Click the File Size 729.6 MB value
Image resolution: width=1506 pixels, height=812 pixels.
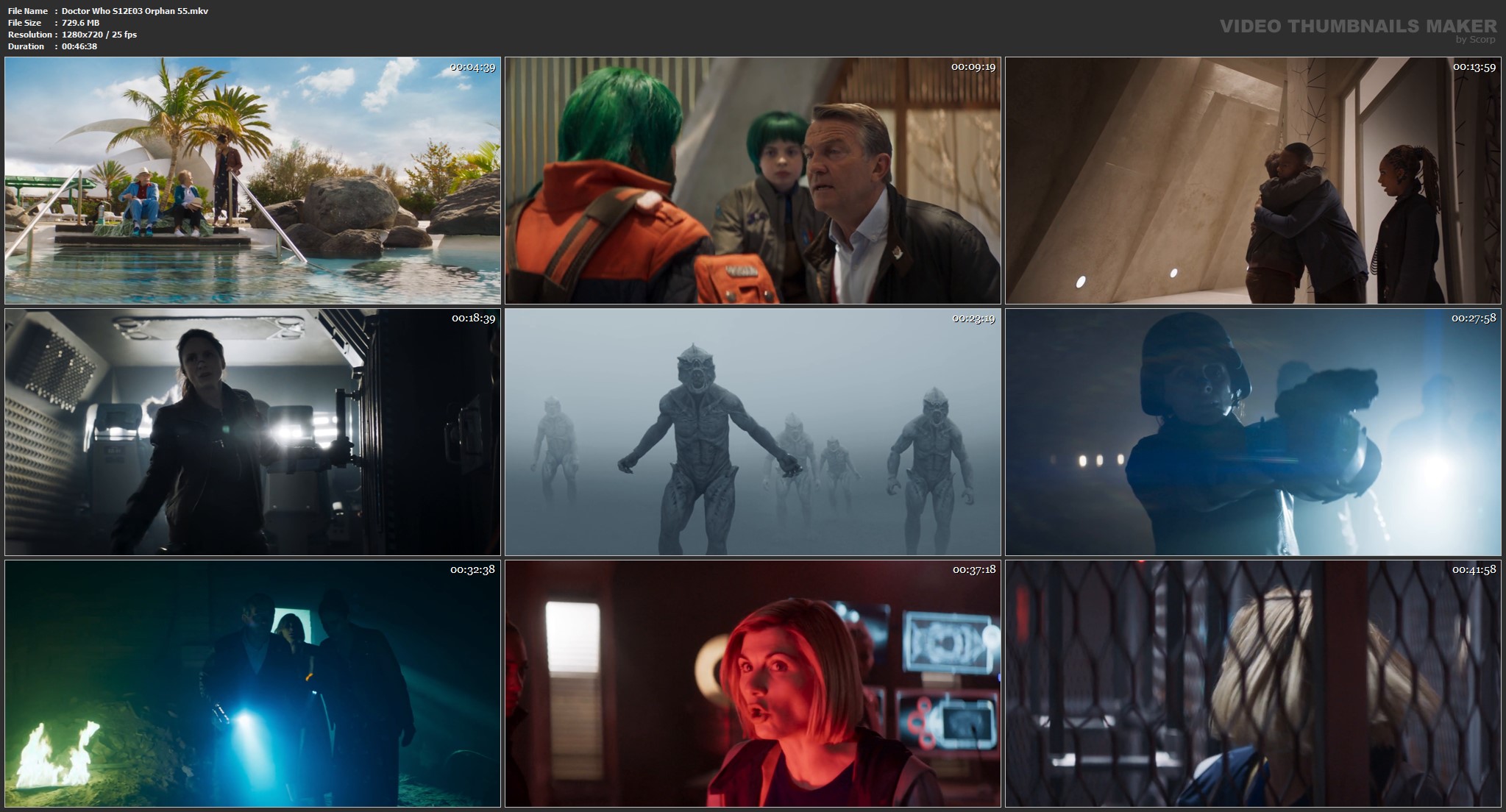click(x=80, y=23)
